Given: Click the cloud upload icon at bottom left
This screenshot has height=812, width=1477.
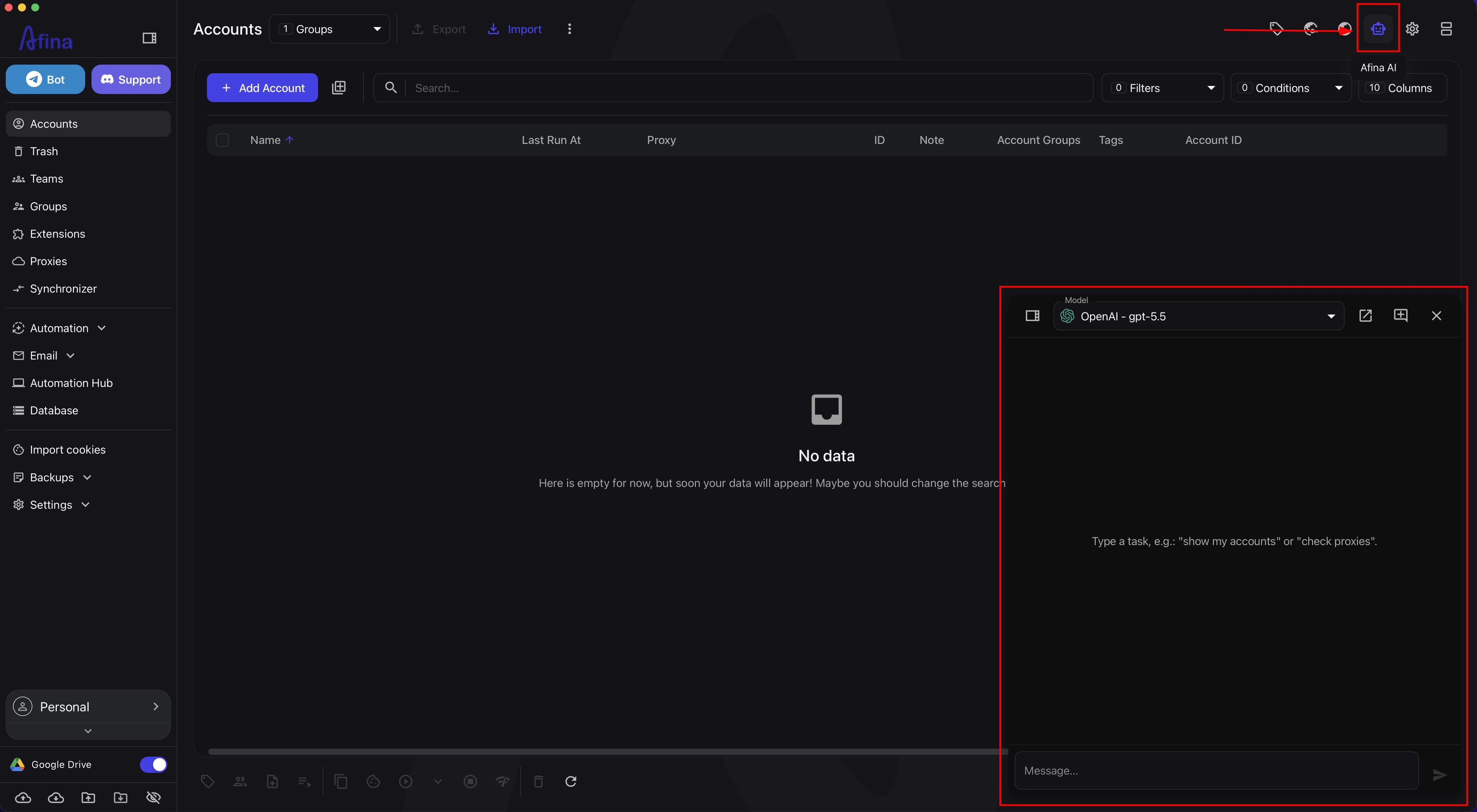Looking at the screenshot, I should [x=23, y=798].
